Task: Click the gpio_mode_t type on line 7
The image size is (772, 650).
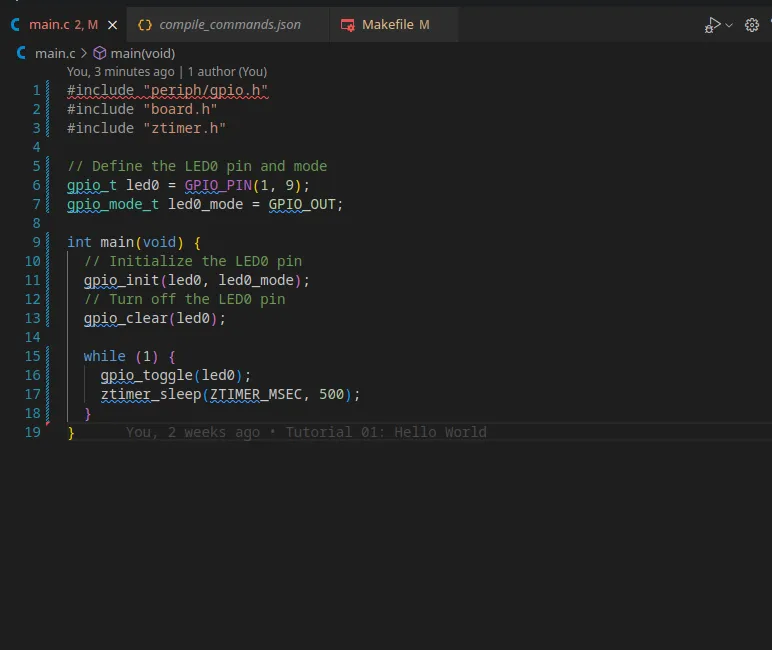Action: [x=113, y=204]
